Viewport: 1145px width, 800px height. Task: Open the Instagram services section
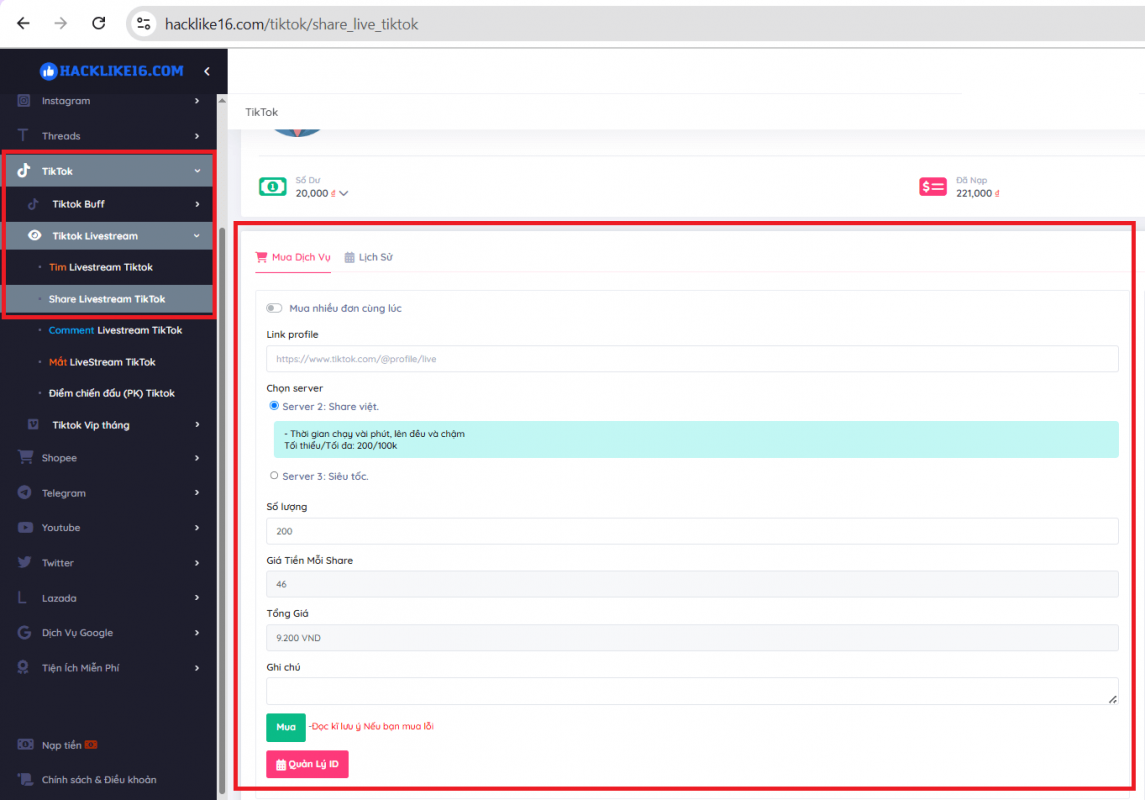65,100
